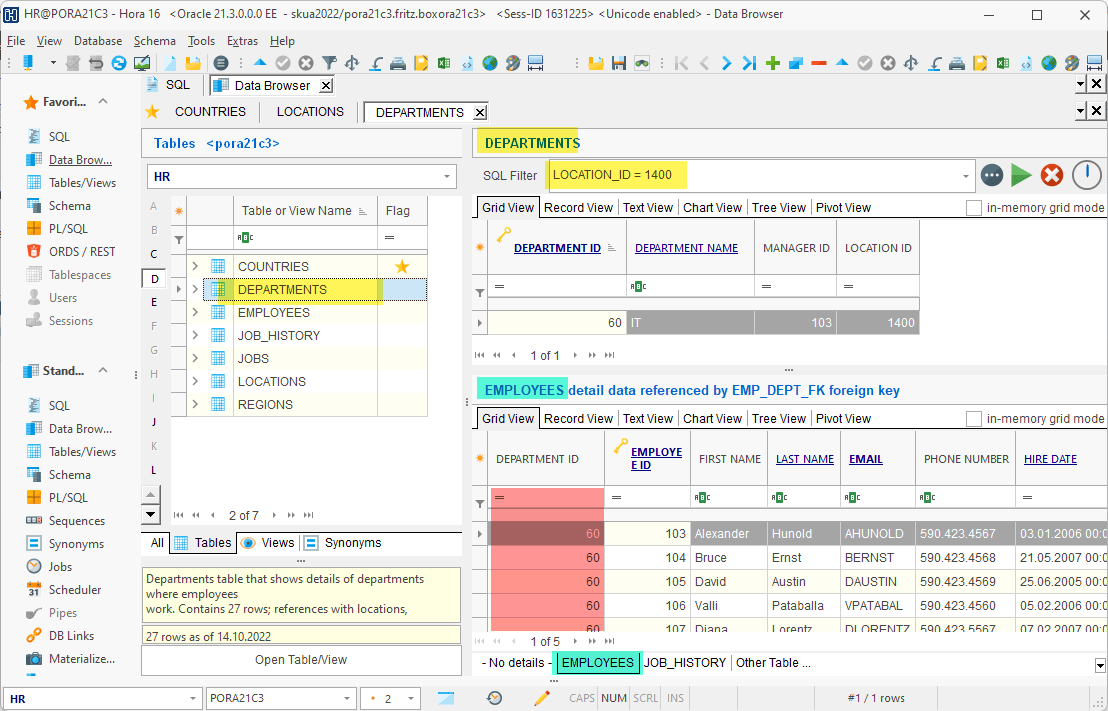Viewport: 1108px width, 711px height.
Task: Toggle Views filter below table list
Action: [268, 543]
